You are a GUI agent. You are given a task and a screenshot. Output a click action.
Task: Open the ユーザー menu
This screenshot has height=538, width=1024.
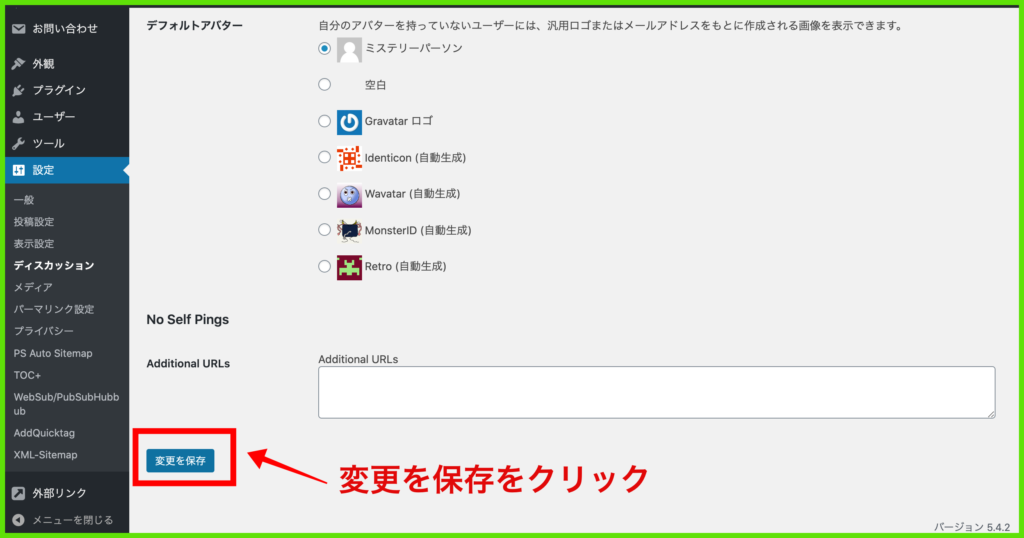pos(67,117)
